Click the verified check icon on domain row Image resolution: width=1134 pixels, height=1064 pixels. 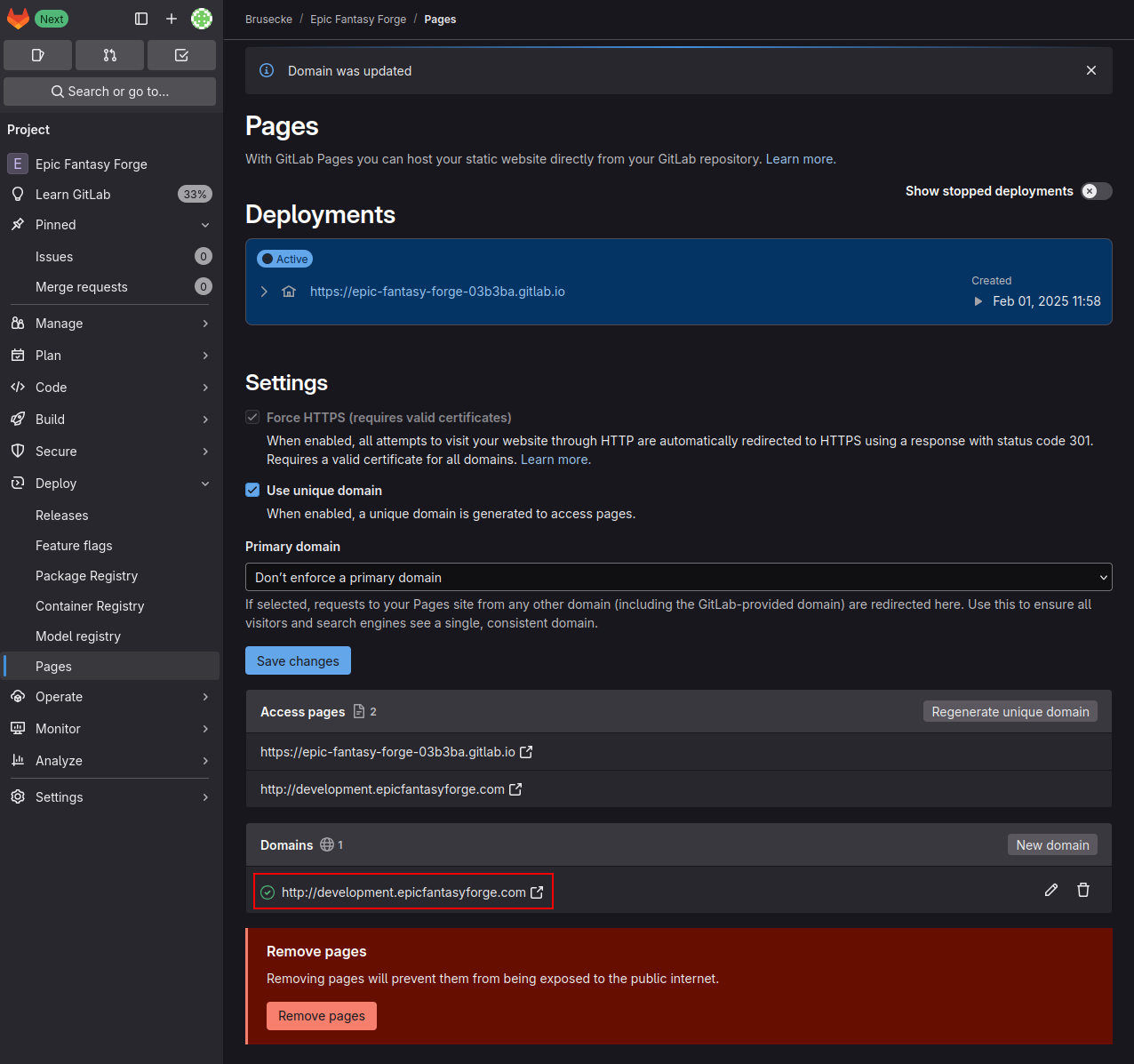click(268, 892)
